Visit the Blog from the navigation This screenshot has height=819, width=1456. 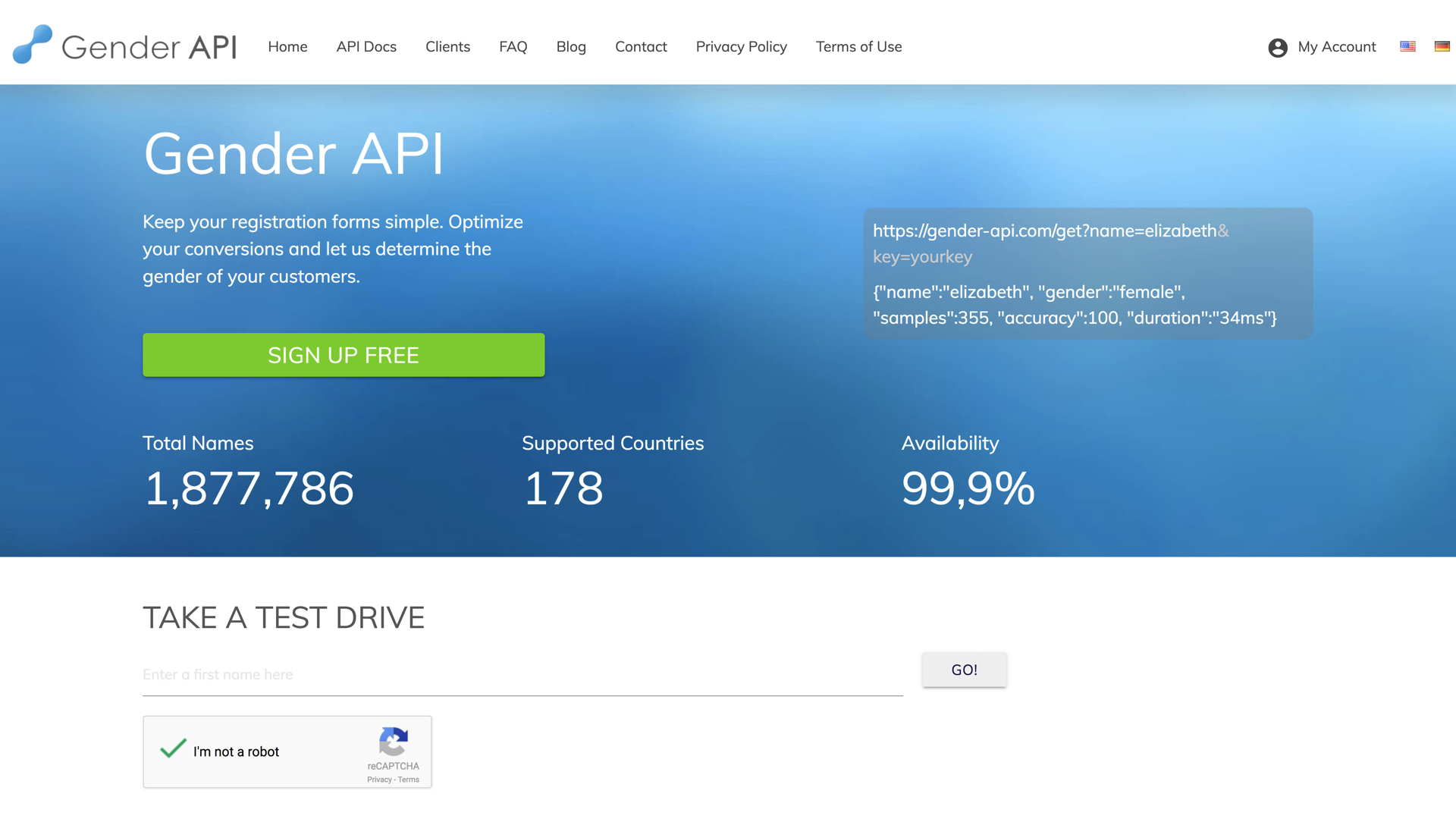pos(571,47)
